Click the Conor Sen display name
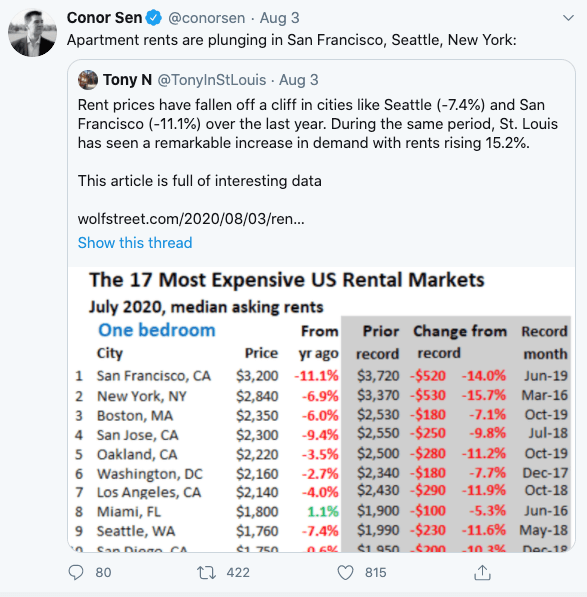This screenshot has height=597, width=587. [104, 18]
